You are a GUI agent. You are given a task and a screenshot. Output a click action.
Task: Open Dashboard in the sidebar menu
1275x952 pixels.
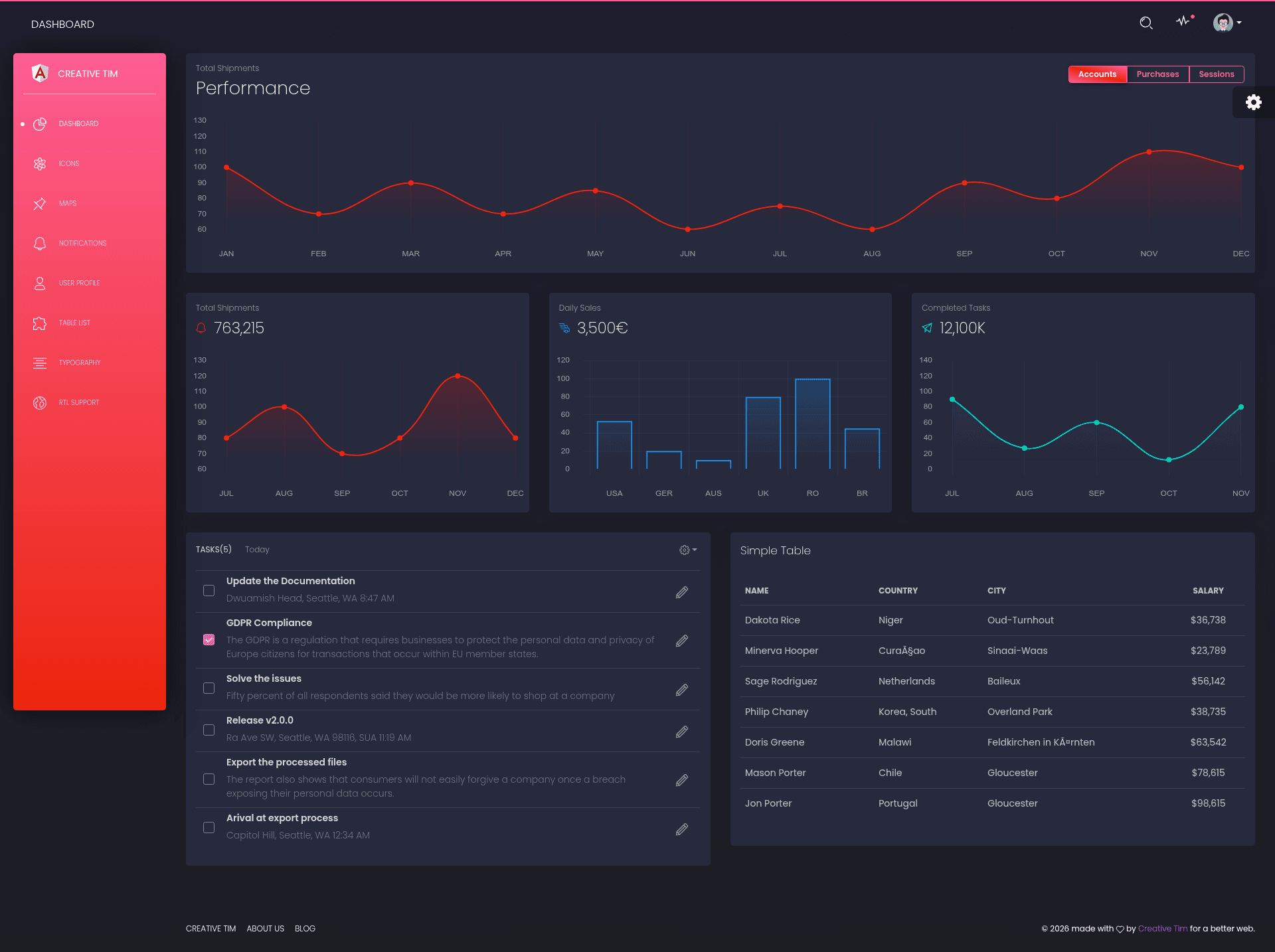(x=90, y=123)
